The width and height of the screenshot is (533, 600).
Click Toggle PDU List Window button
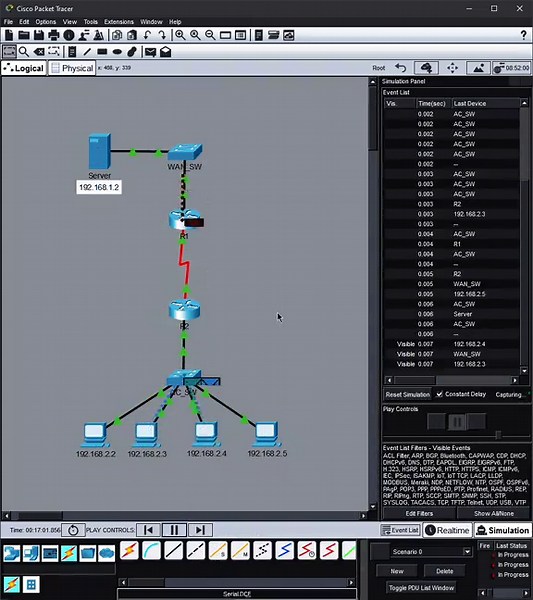point(421,588)
